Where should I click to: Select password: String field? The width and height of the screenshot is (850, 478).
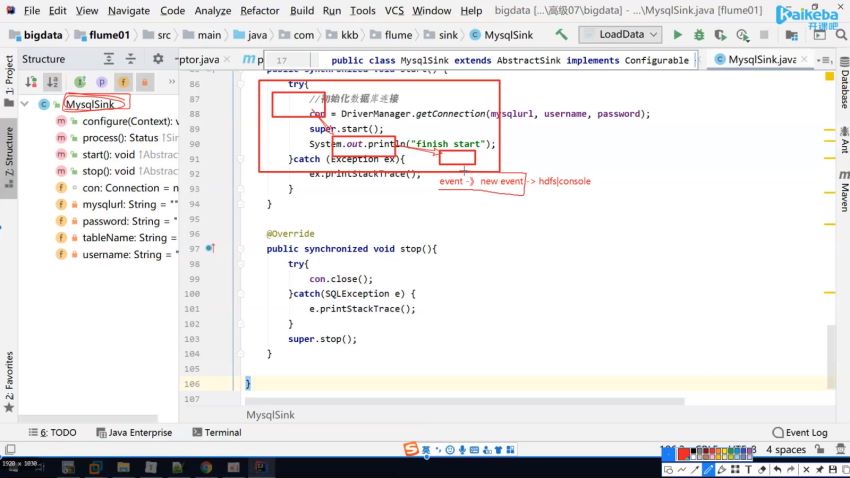[117, 221]
